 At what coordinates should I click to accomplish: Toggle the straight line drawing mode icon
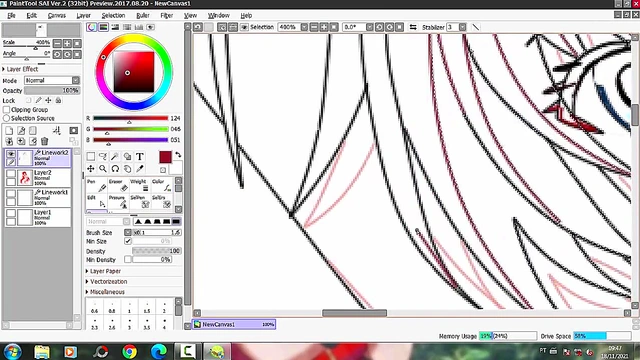point(476,27)
